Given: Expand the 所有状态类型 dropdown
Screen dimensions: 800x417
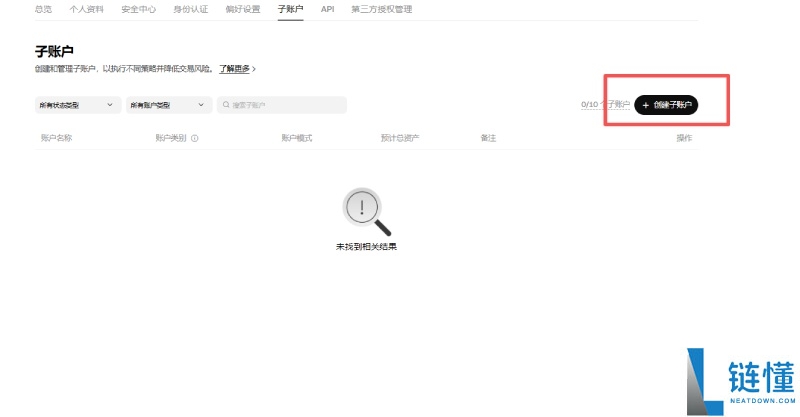Looking at the screenshot, I should [x=78, y=105].
